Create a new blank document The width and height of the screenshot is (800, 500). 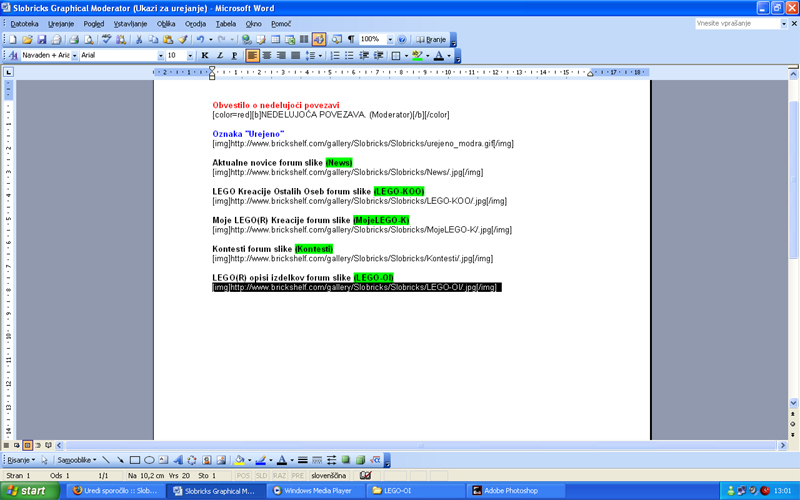pos(13,39)
